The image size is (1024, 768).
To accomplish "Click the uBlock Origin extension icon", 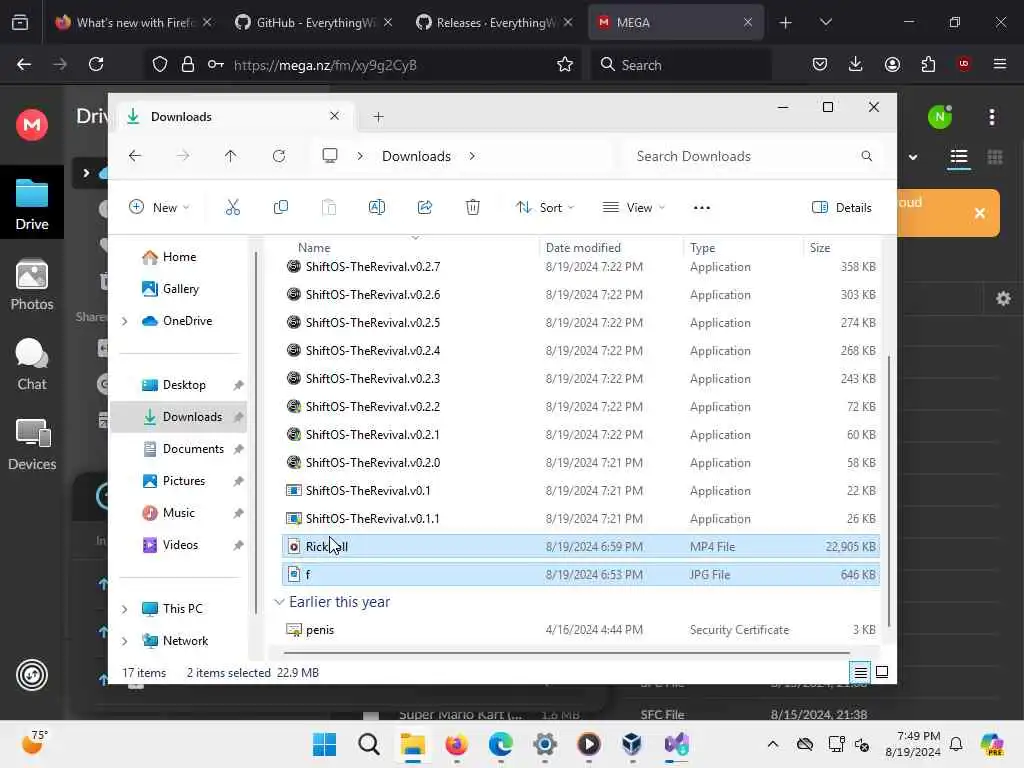I will (964, 64).
